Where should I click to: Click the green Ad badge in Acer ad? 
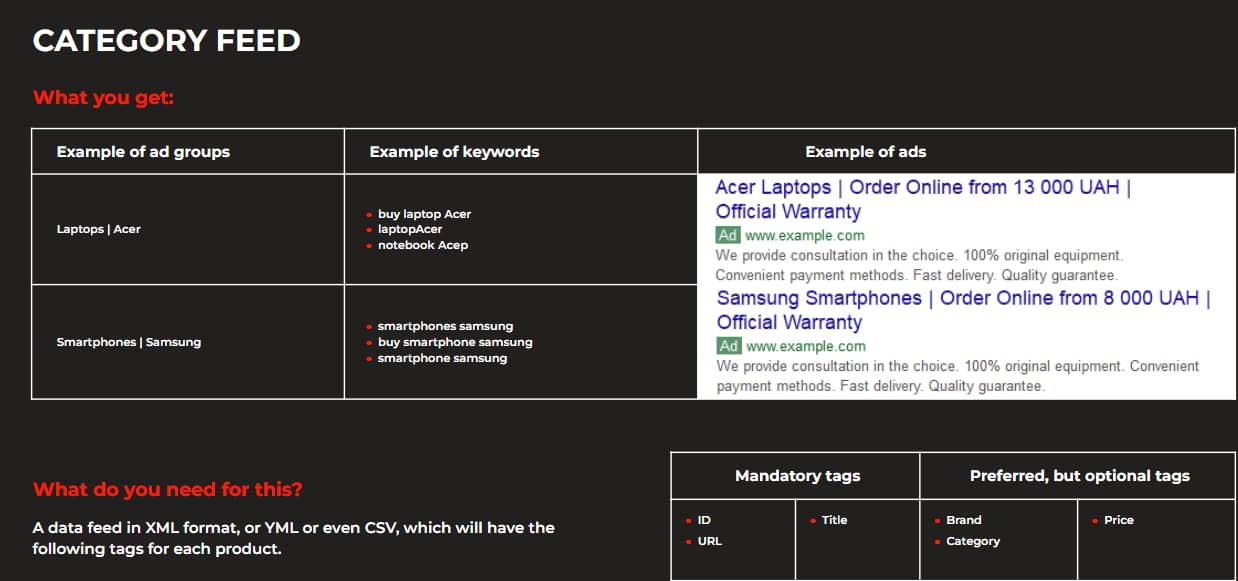point(727,236)
